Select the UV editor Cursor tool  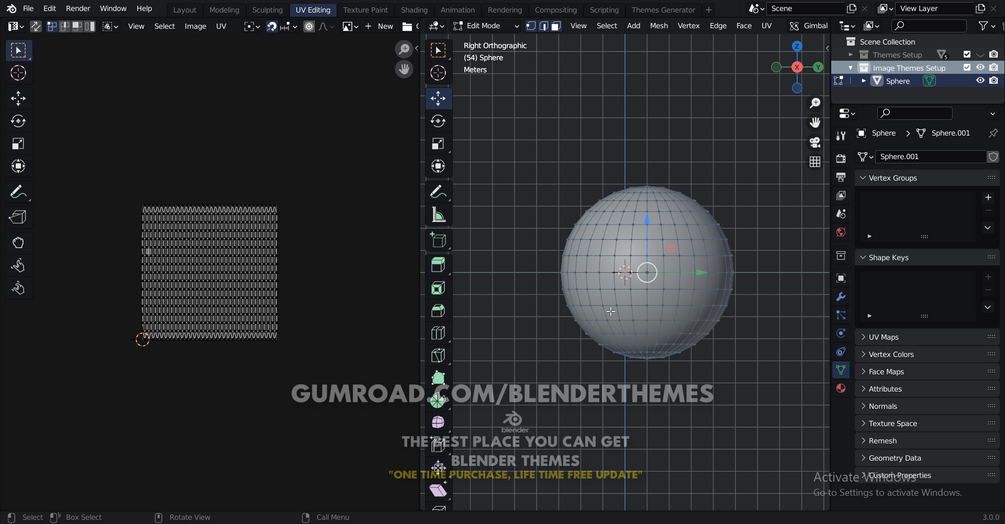(18, 73)
